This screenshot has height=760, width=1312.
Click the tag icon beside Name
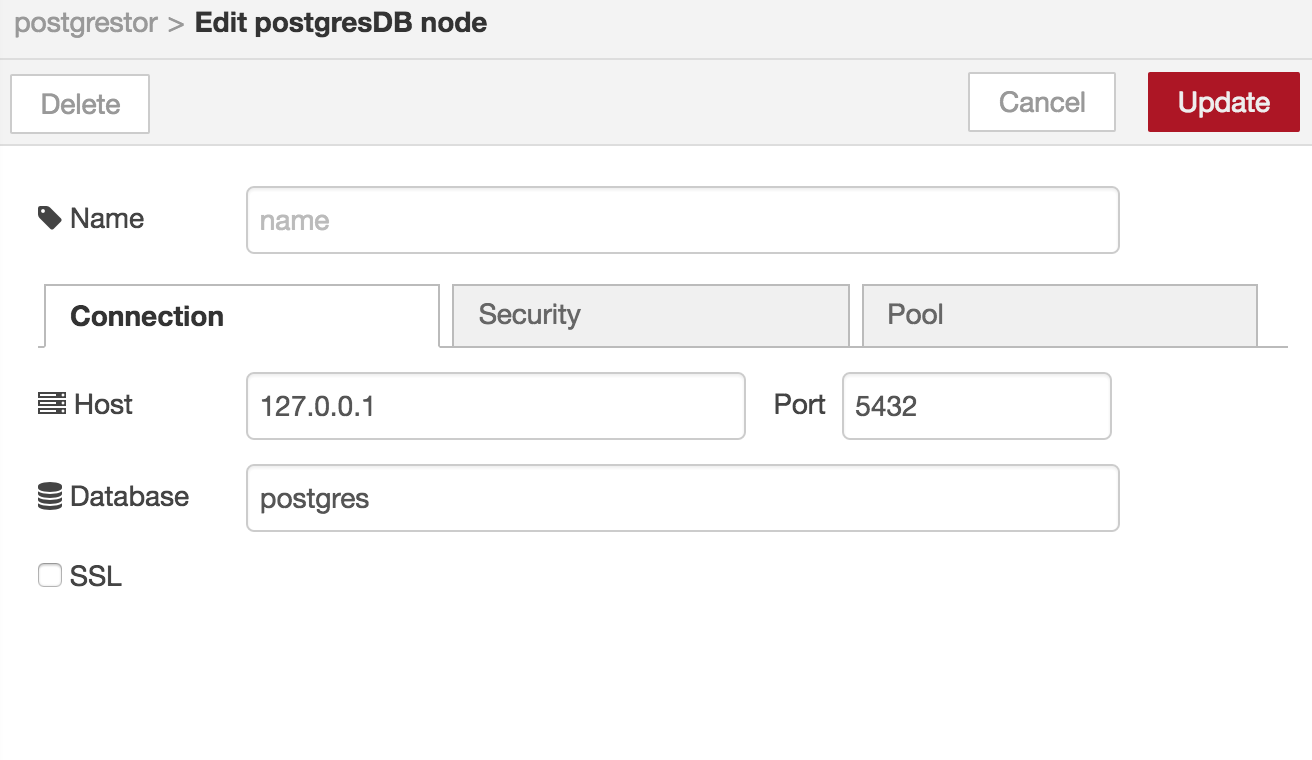50,218
